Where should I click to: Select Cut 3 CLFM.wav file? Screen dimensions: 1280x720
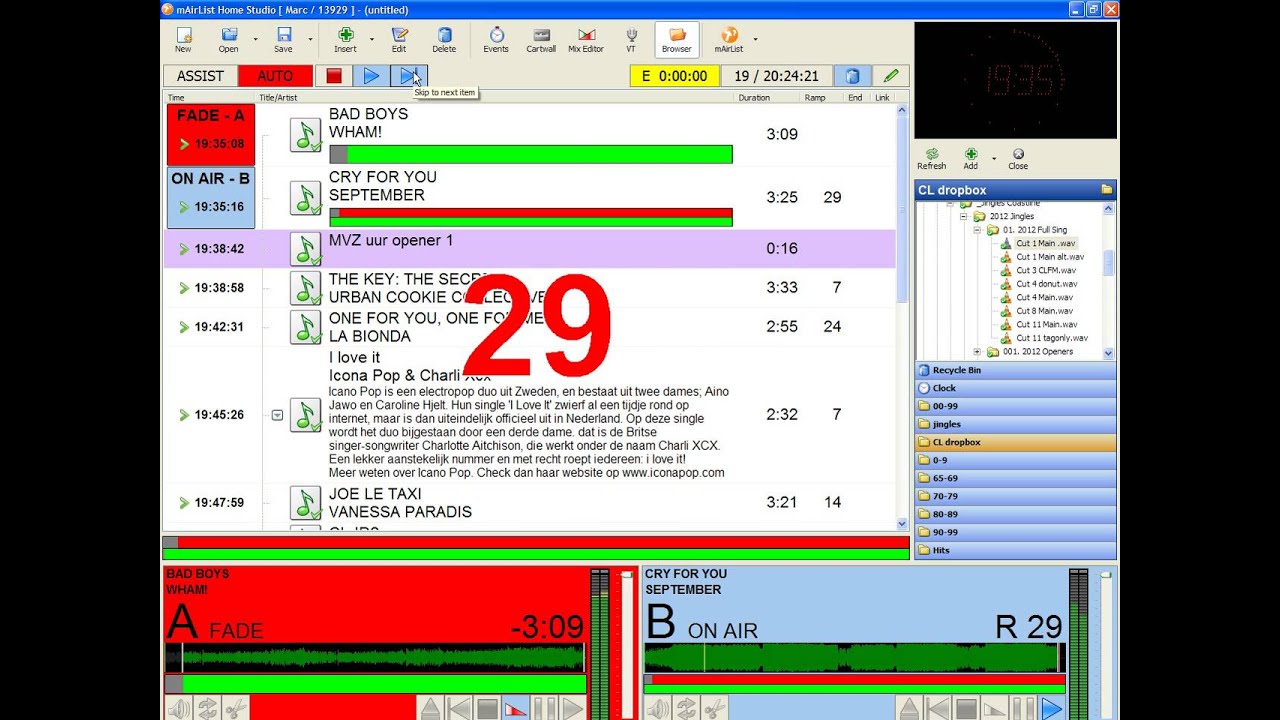pos(1046,270)
